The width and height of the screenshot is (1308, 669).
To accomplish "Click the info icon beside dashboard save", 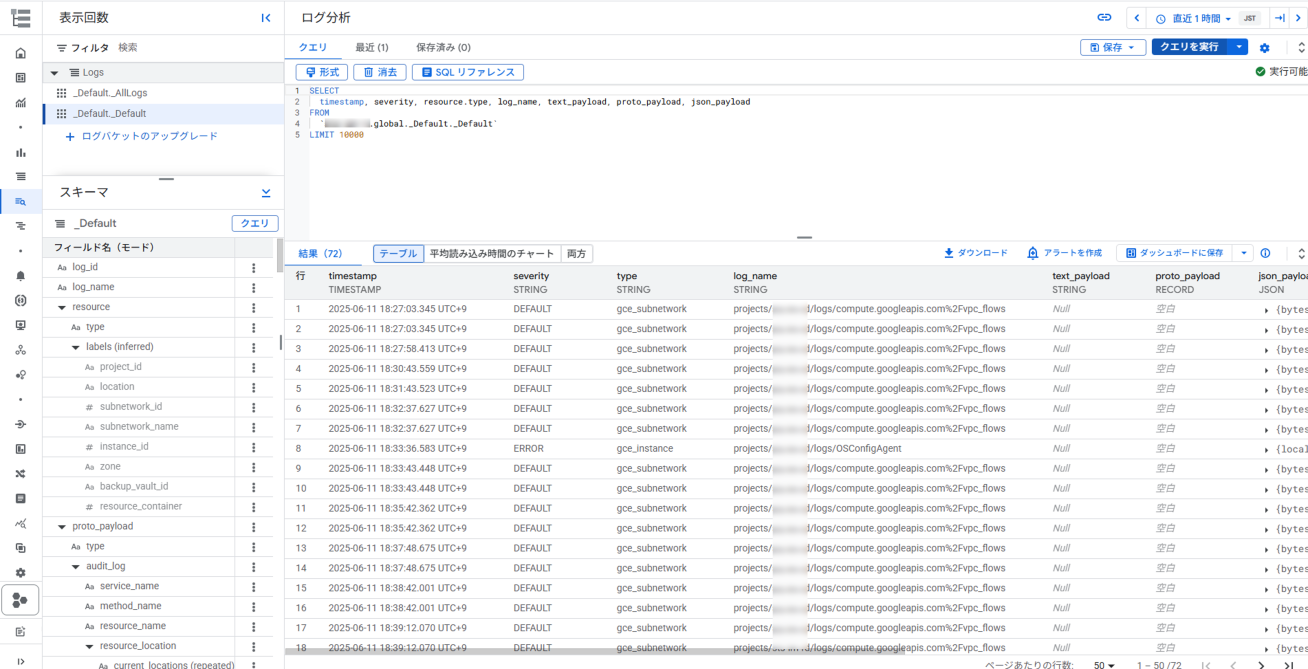I will pyautogui.click(x=1265, y=253).
